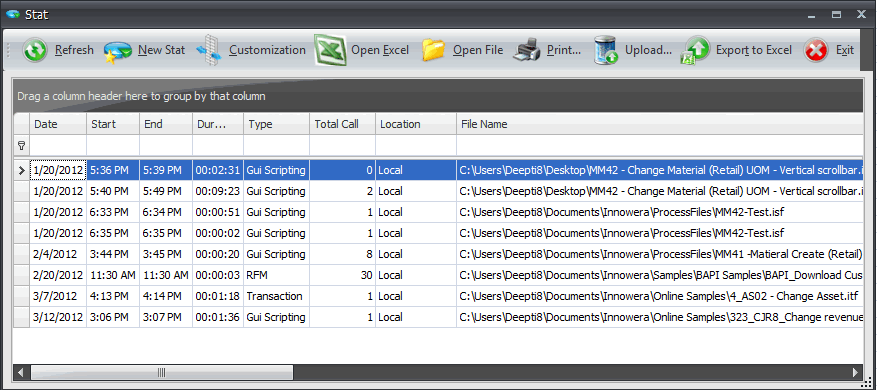This screenshot has width=877, height=390.
Task: Click the RFM type cell
Action: (x=276, y=275)
